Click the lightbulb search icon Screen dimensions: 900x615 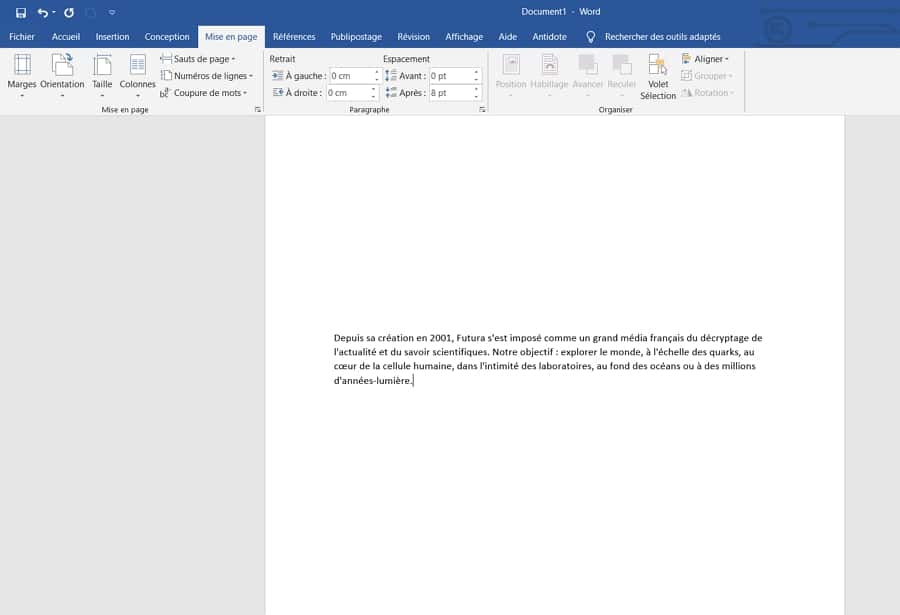(590, 37)
